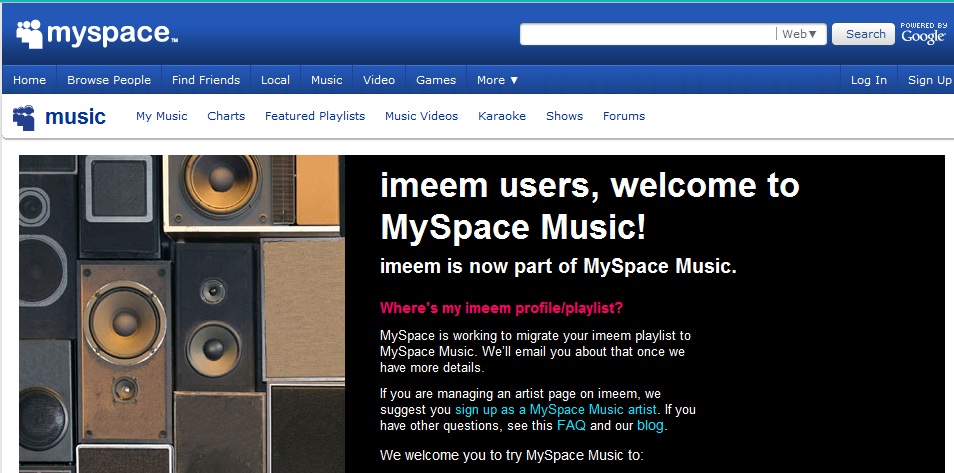954x473 pixels.
Task: Open the Web search scope dropdown
Action: (800, 34)
